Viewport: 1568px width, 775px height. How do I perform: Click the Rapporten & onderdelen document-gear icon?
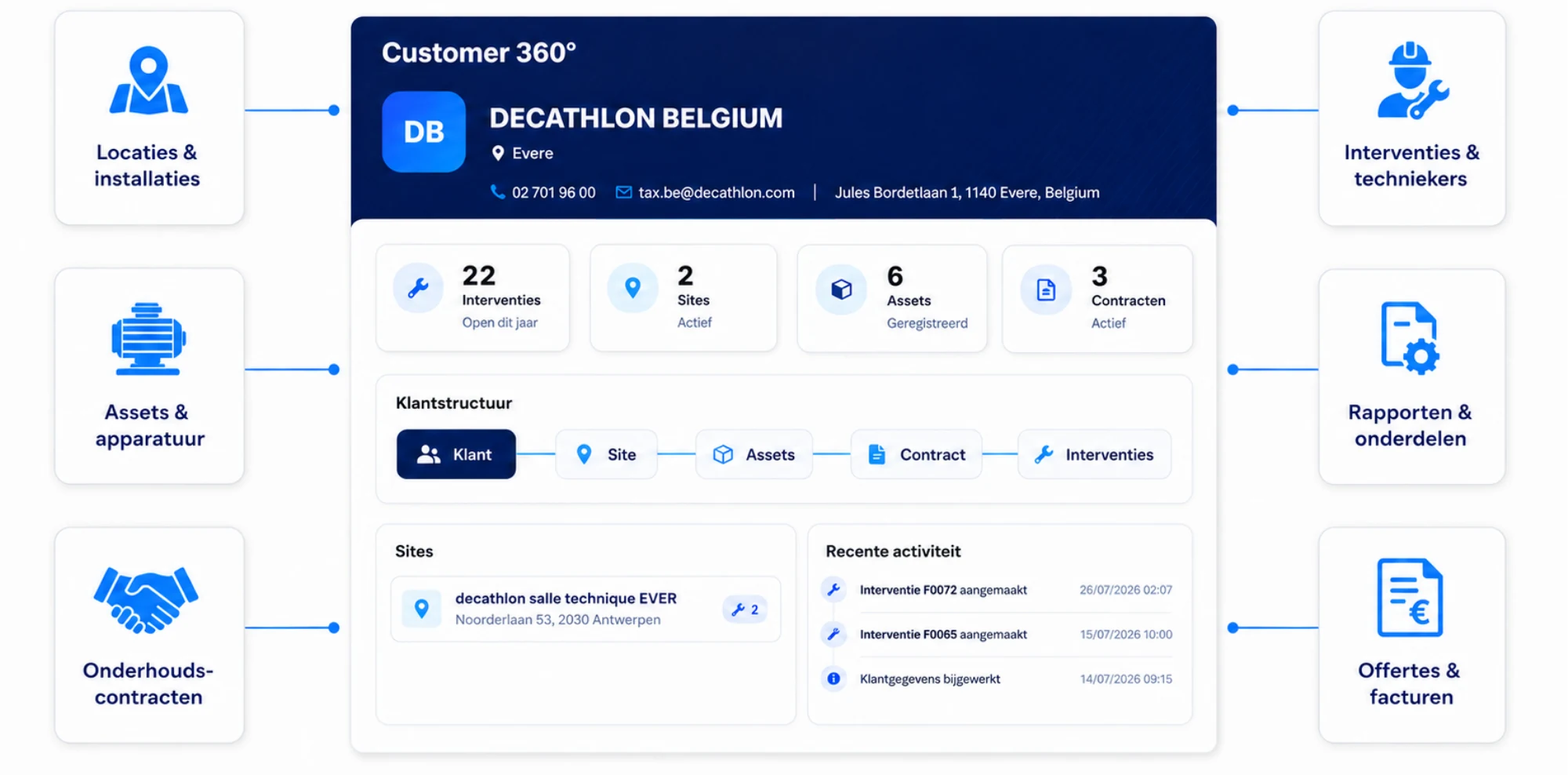pos(1410,337)
